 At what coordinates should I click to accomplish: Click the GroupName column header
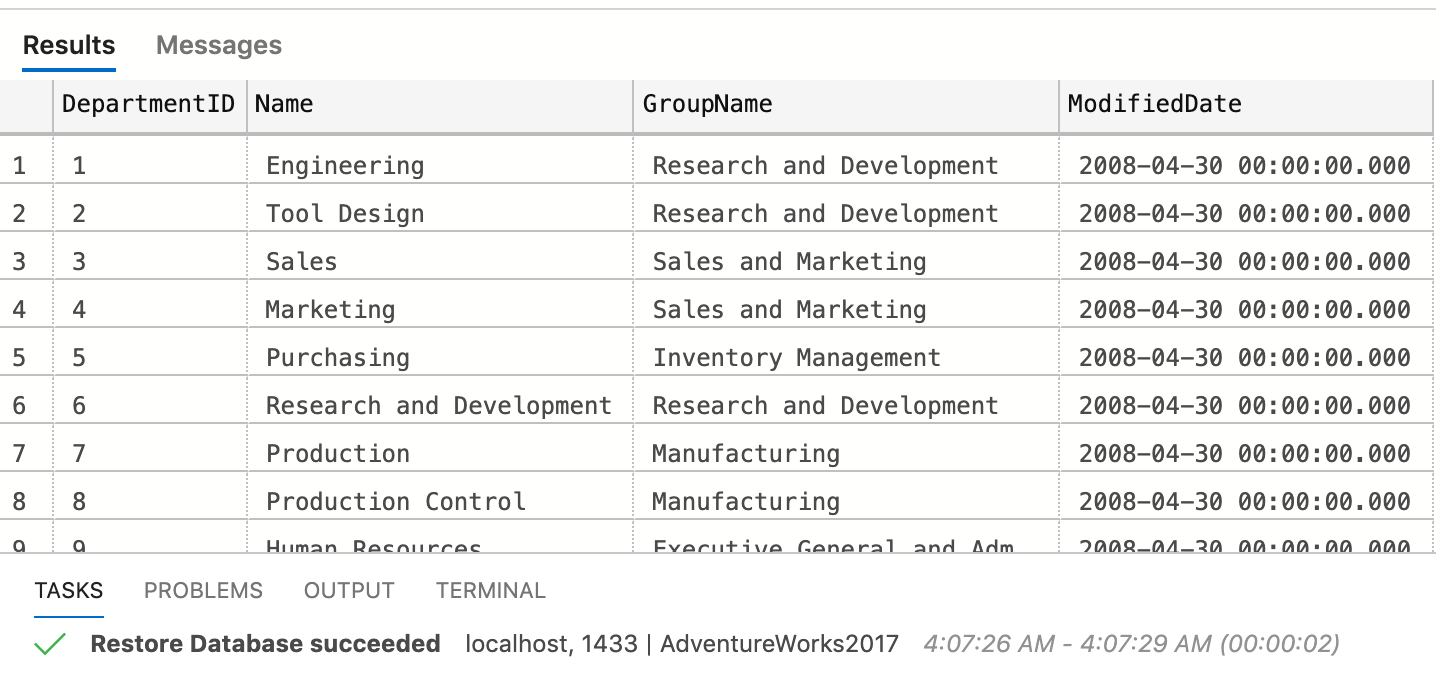pos(846,105)
